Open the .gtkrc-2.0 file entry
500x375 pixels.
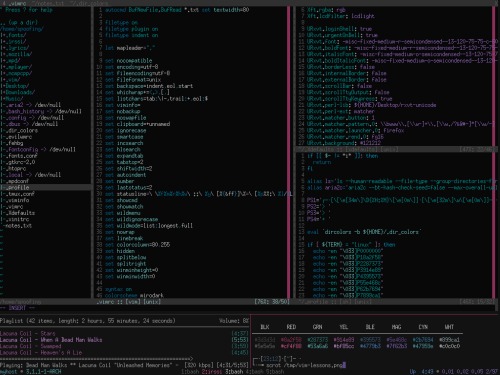20,162
